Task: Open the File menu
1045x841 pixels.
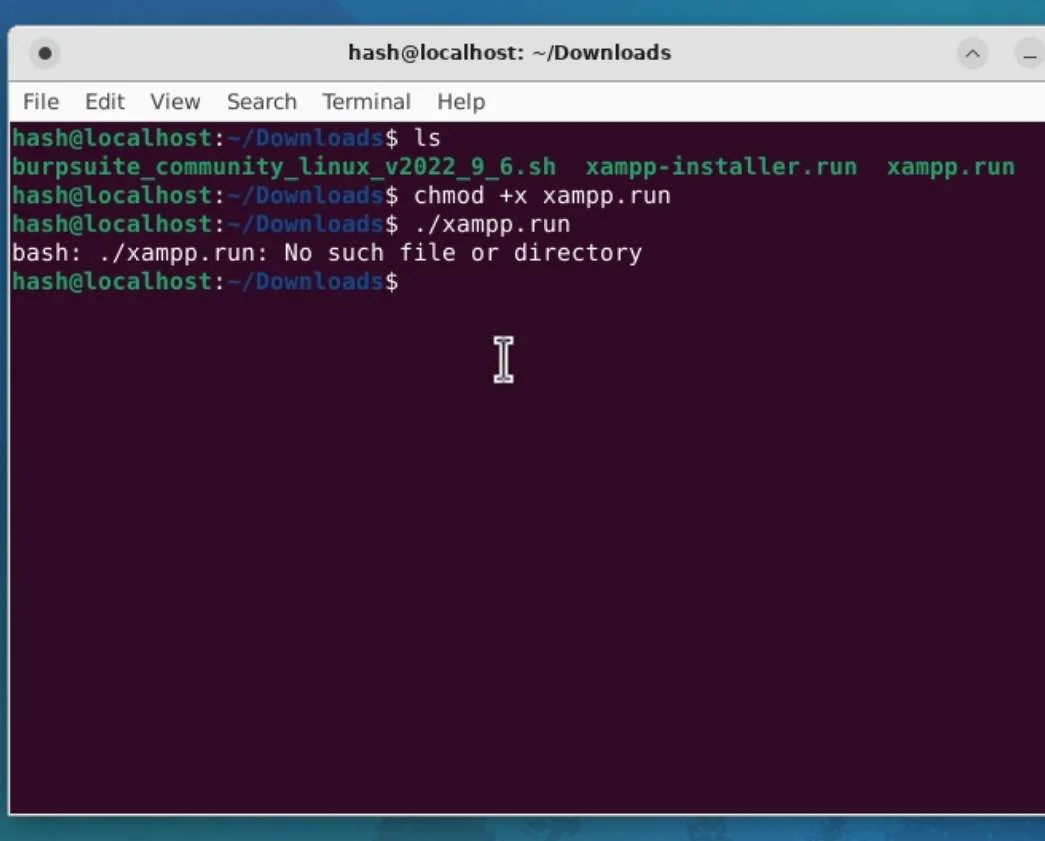Action: pyautogui.click(x=41, y=102)
